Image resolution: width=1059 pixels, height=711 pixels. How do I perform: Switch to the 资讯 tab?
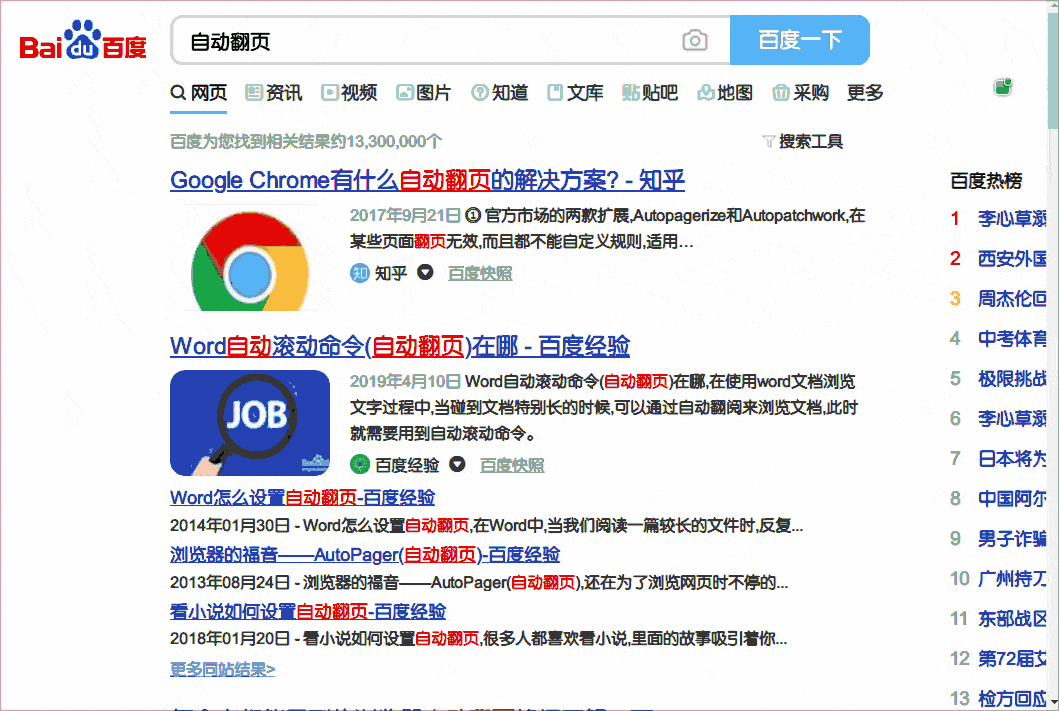[274, 93]
